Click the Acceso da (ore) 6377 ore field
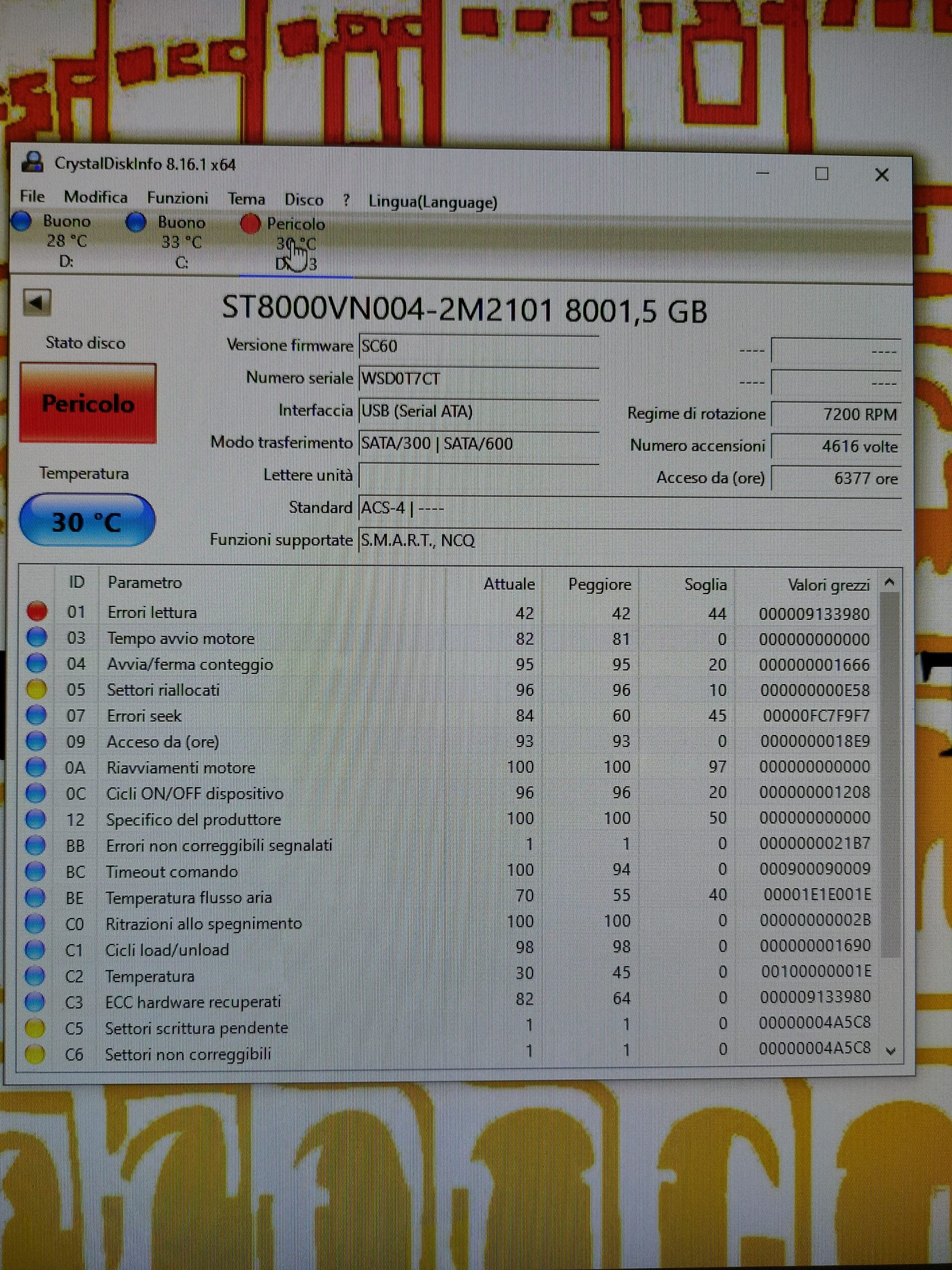This screenshot has height=1270, width=952. pos(836,478)
